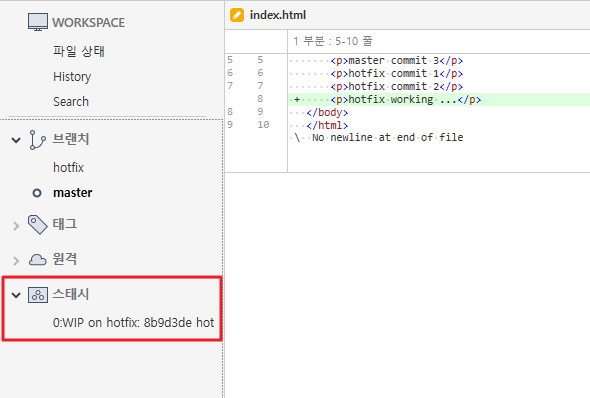Open 파일 상태 view
The width and height of the screenshot is (590, 398).
click(79, 51)
